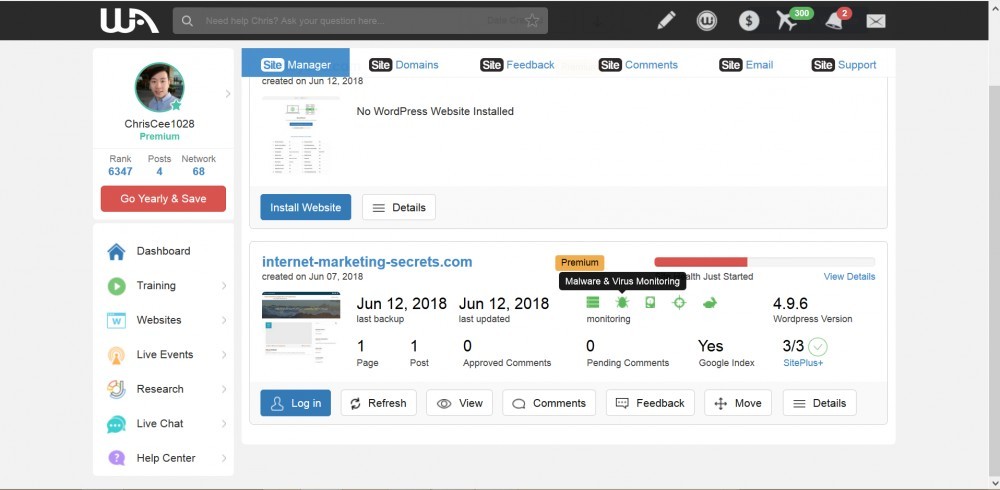Click the Research icon
1000x490 pixels.
(x=116, y=389)
